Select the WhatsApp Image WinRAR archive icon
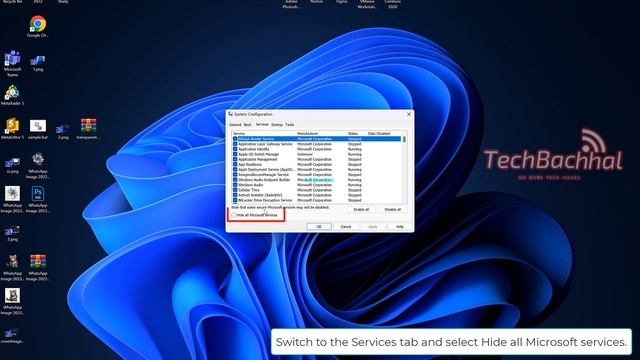The width and height of the screenshot is (640, 360). point(38,268)
